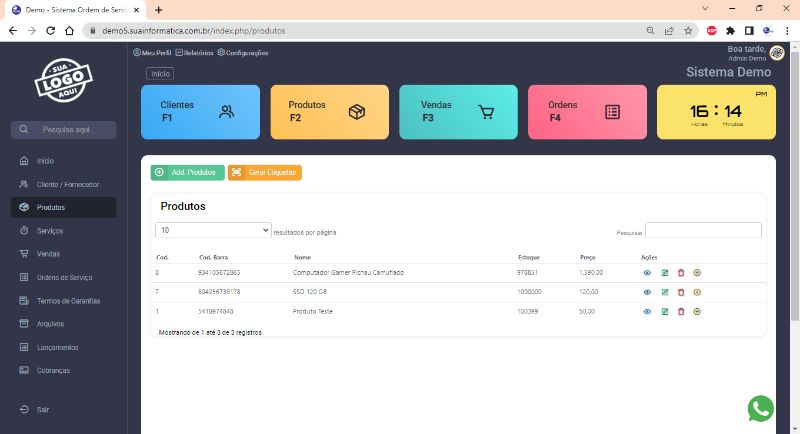This screenshot has width=800, height=434.
Task: Edit the Produto Teste row
Action: tap(665, 311)
